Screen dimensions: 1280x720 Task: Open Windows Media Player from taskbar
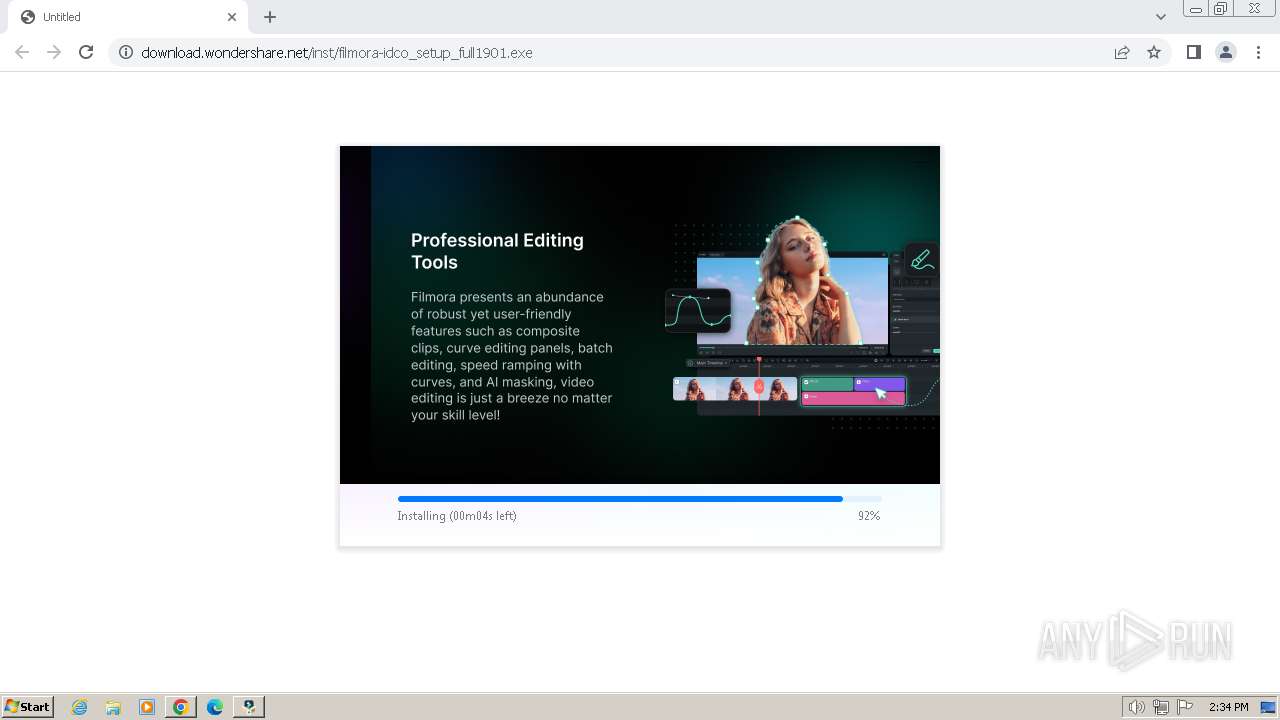point(147,707)
